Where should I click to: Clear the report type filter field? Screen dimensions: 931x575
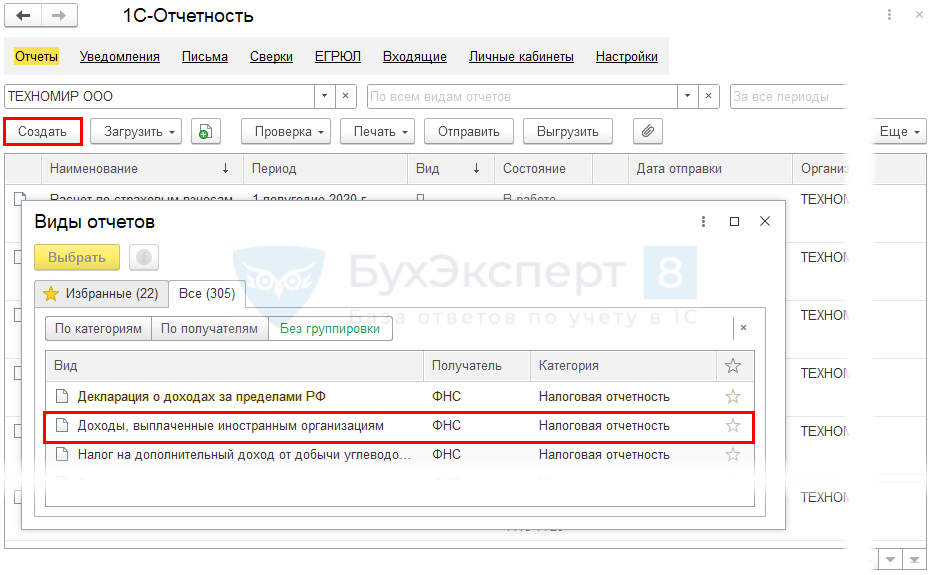[708, 96]
